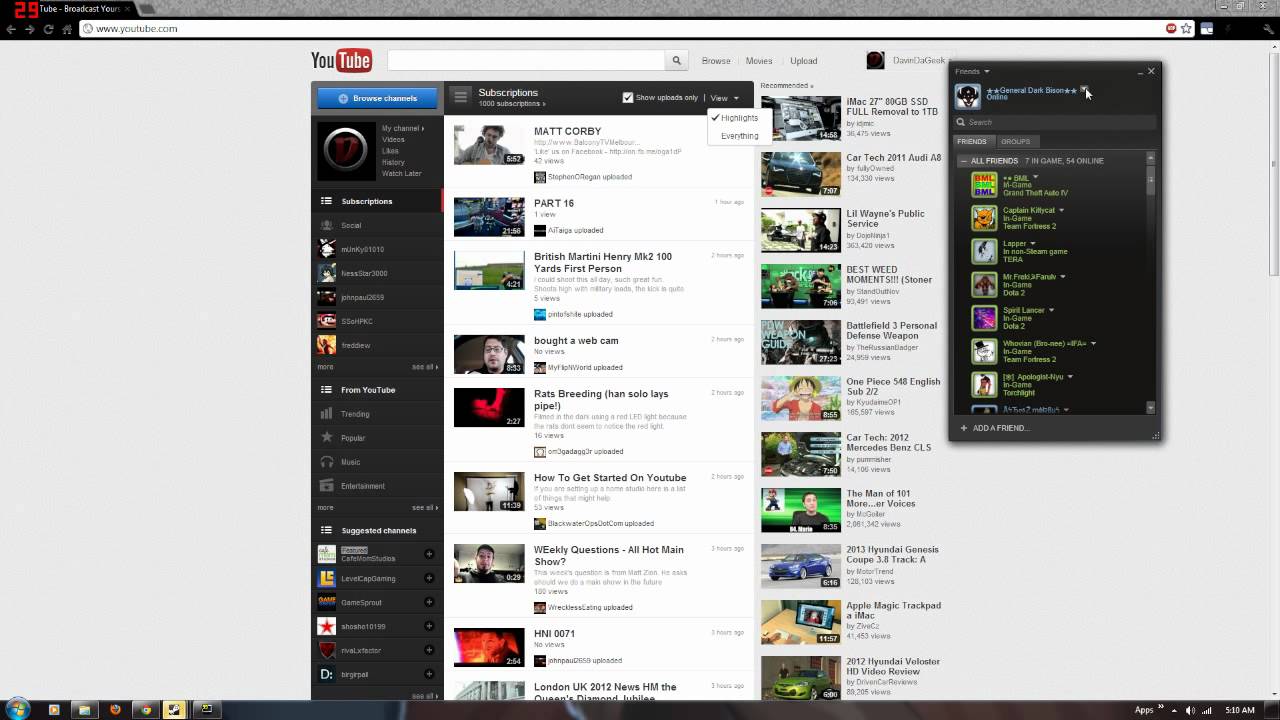Bookmark the page with the star icon
Viewport: 1280px width, 720px height.
pos(1187,29)
